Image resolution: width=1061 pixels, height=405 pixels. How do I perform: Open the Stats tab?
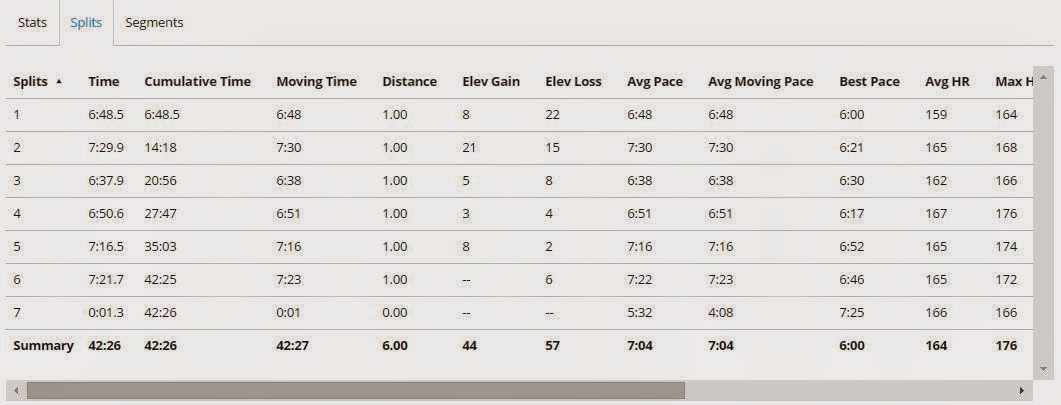coord(32,22)
